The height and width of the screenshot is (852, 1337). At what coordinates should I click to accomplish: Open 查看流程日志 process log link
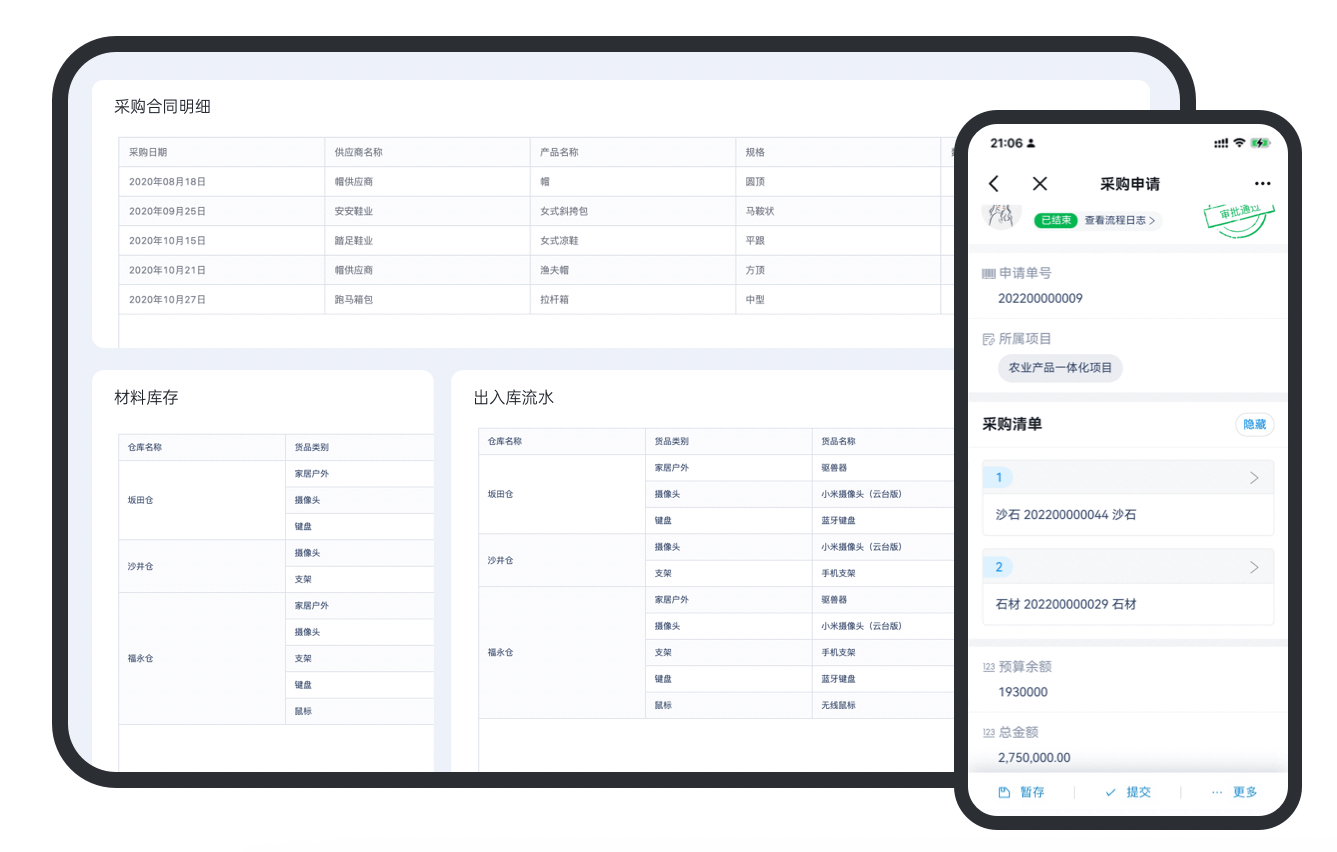pyautogui.click(x=1119, y=220)
